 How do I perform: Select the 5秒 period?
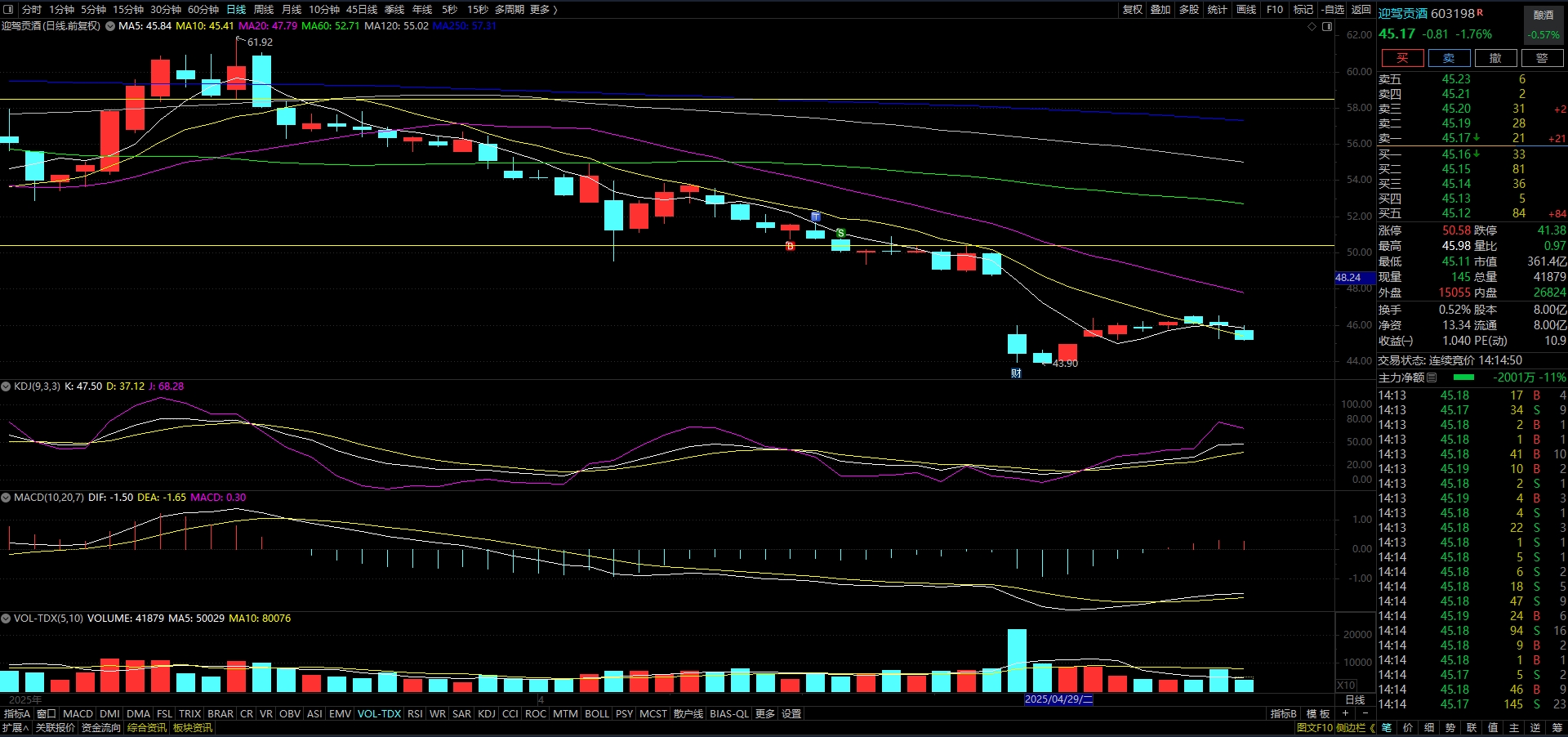point(449,9)
